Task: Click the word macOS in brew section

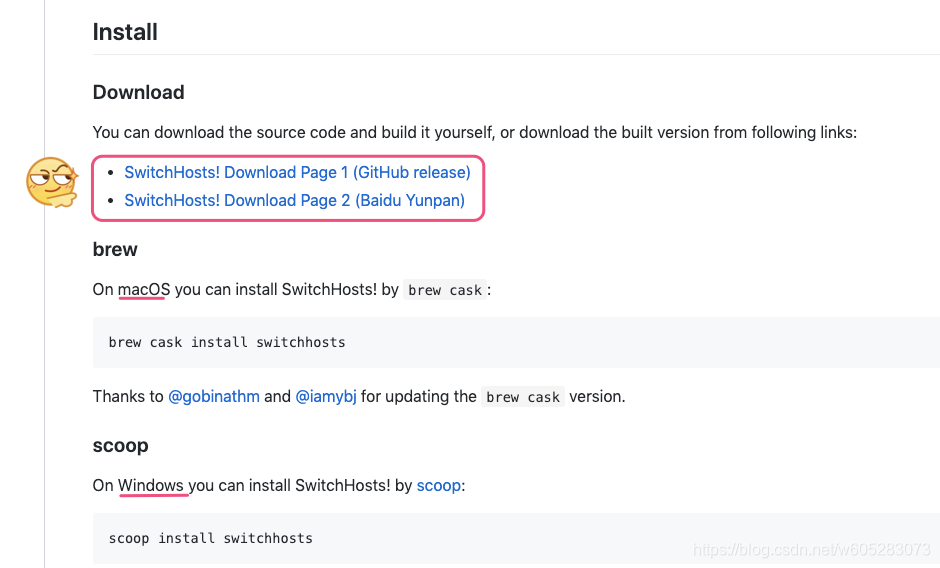Action: (144, 290)
